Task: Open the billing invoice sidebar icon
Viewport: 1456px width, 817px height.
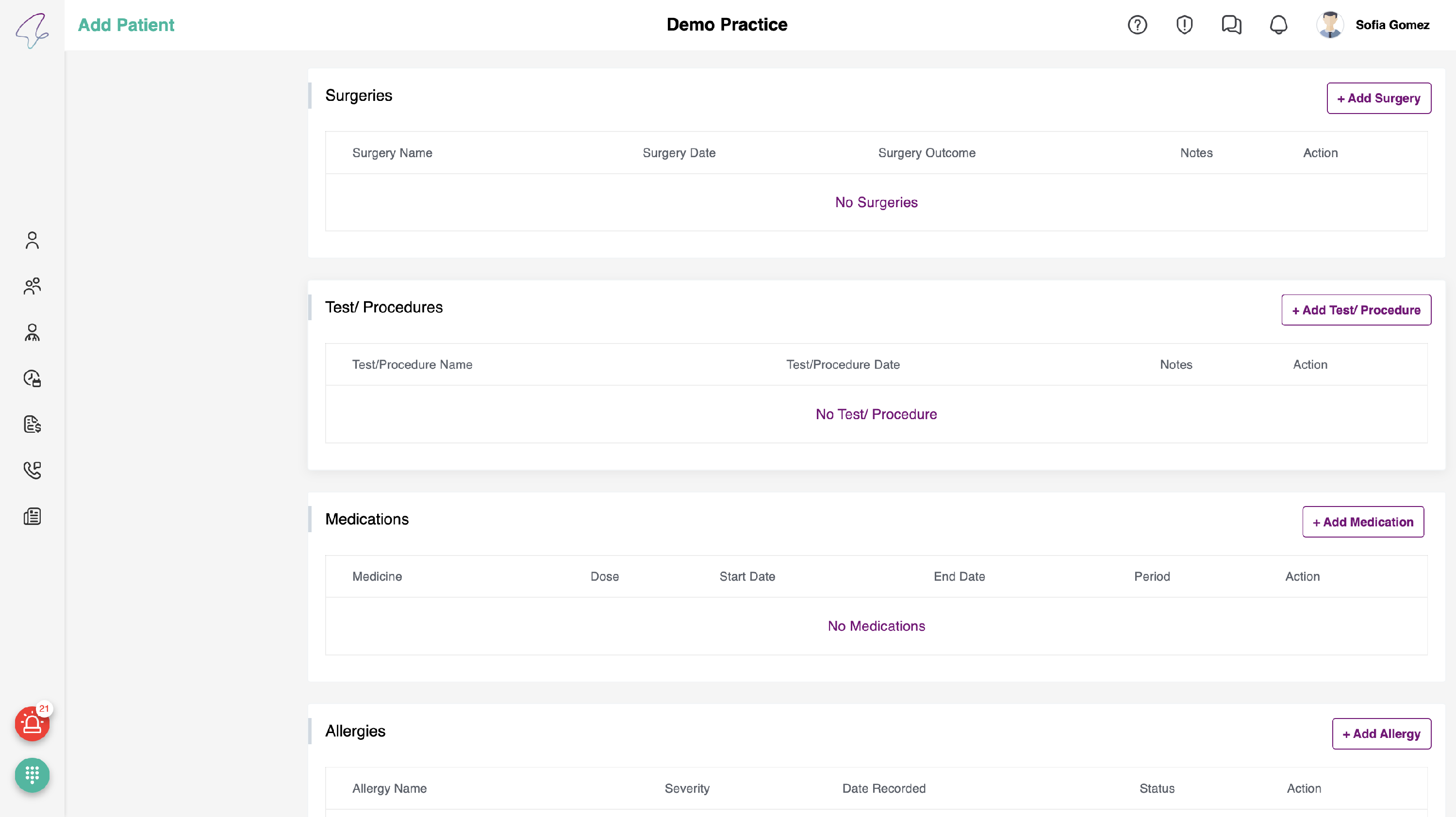Action: pyautogui.click(x=32, y=425)
